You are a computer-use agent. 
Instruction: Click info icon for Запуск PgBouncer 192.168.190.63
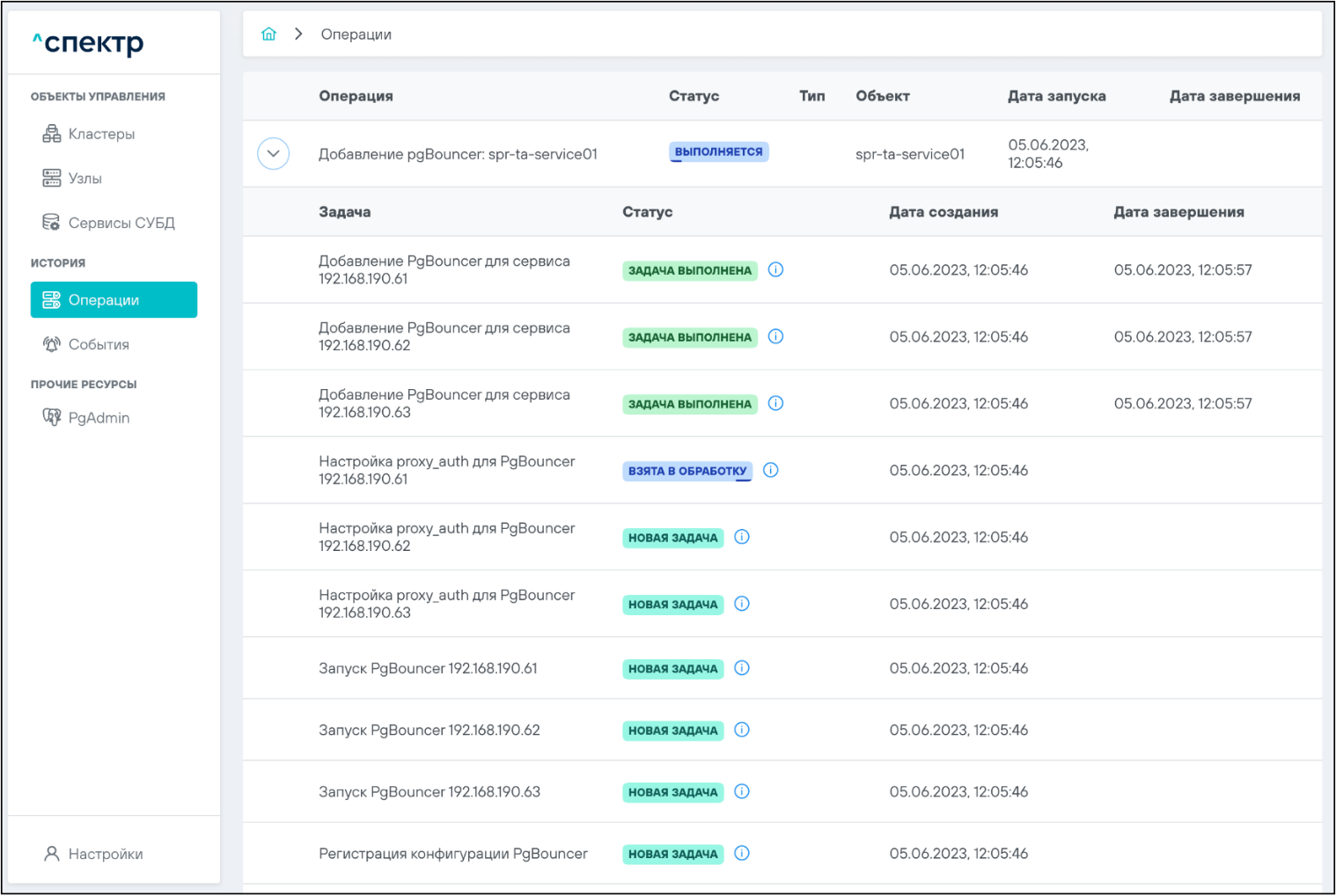(x=742, y=792)
